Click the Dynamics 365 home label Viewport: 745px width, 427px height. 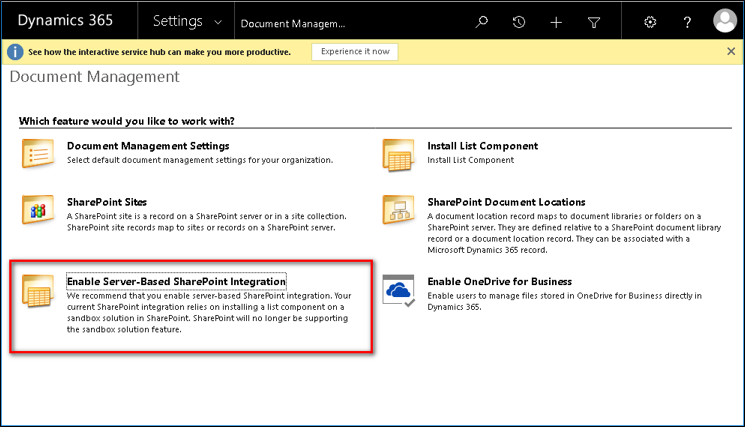point(65,21)
